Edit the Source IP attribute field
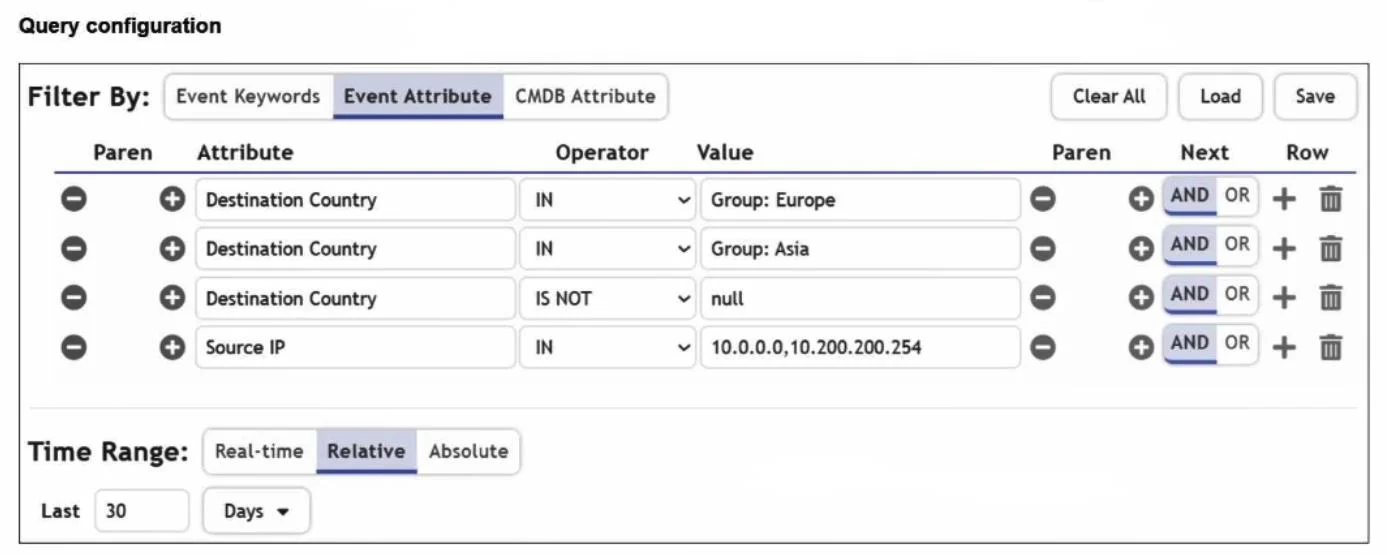Screen dimensions: 1387x555 pos(355,347)
